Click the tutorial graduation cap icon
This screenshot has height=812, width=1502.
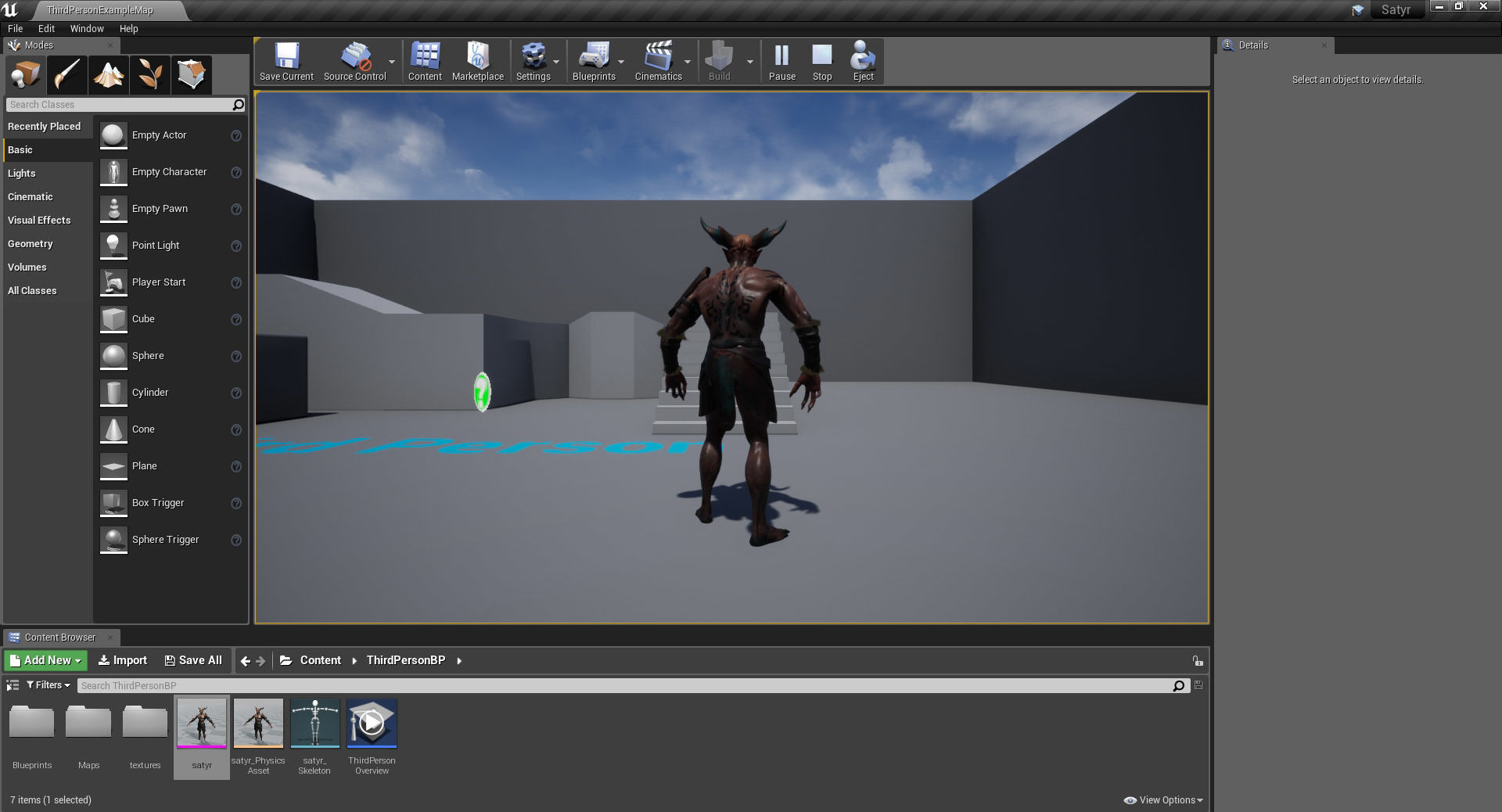(x=1357, y=10)
